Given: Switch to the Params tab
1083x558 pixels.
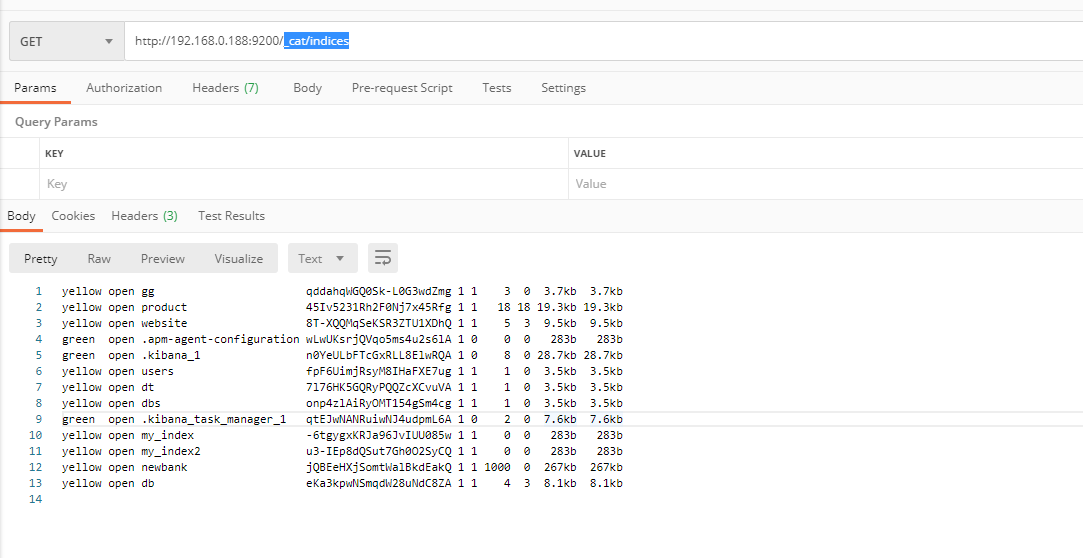Looking at the screenshot, I should 35,88.
